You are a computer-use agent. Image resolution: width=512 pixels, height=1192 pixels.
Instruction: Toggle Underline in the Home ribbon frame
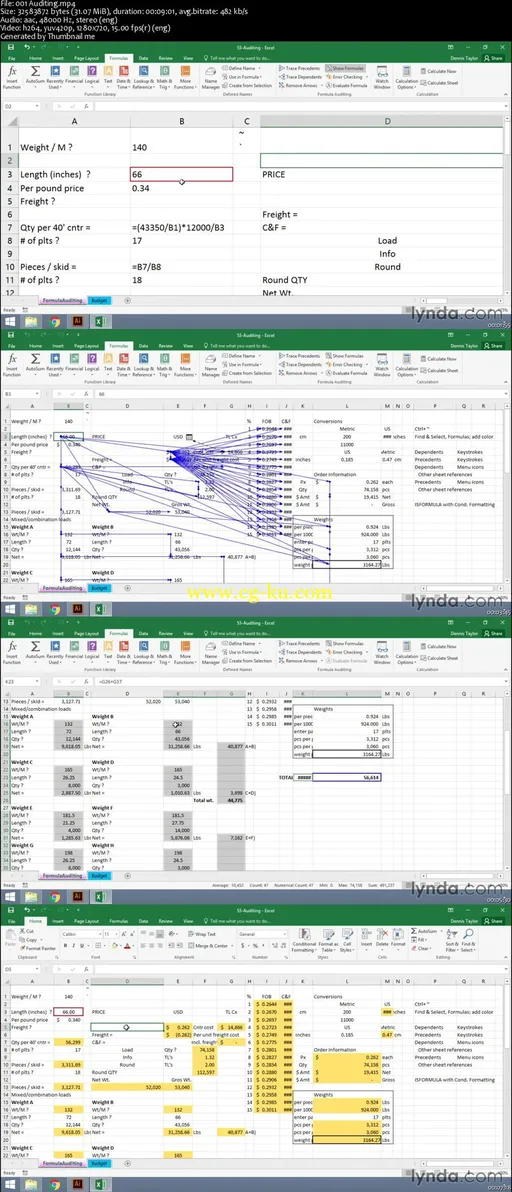point(83,946)
